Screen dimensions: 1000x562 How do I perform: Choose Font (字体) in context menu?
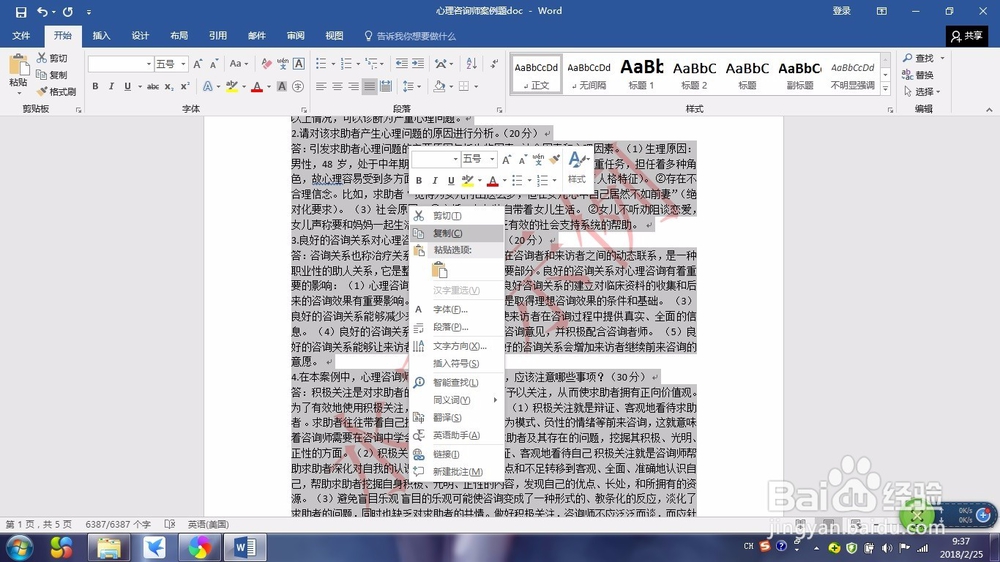click(457, 309)
